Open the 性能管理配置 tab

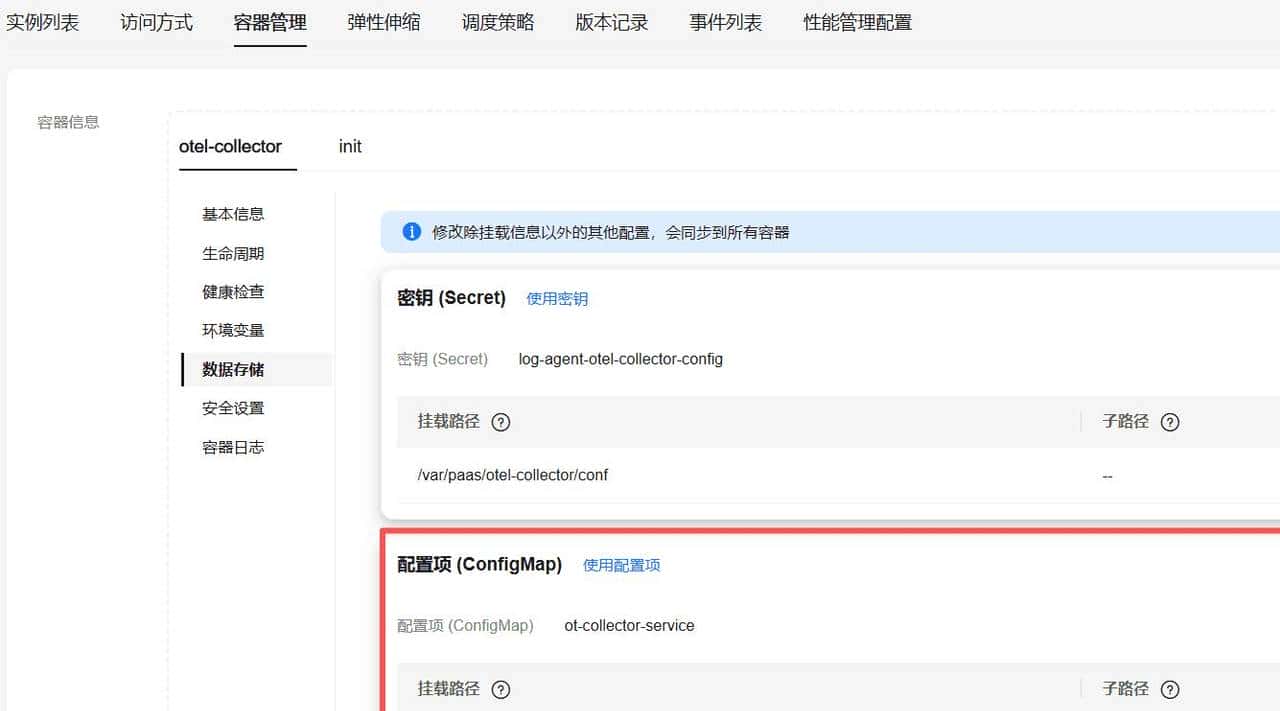[x=855, y=21]
